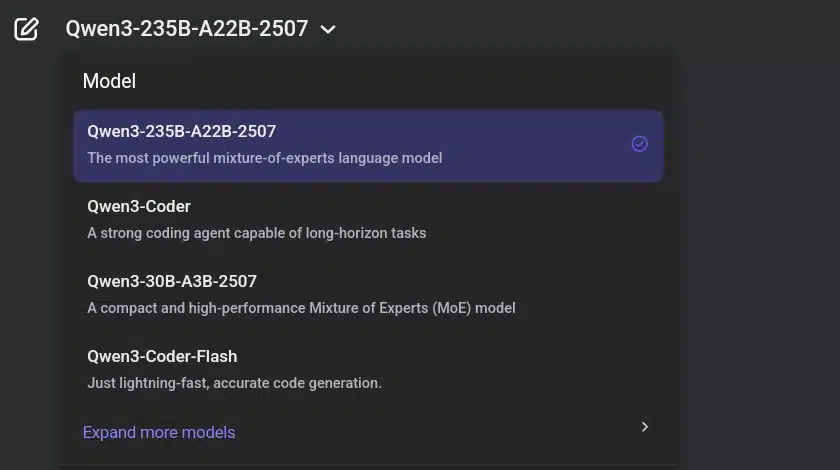Click the bold Qwen3-235B-A22B-2507 title in the highlighted row
Viewport: 840px width, 470px height.
tap(182, 131)
